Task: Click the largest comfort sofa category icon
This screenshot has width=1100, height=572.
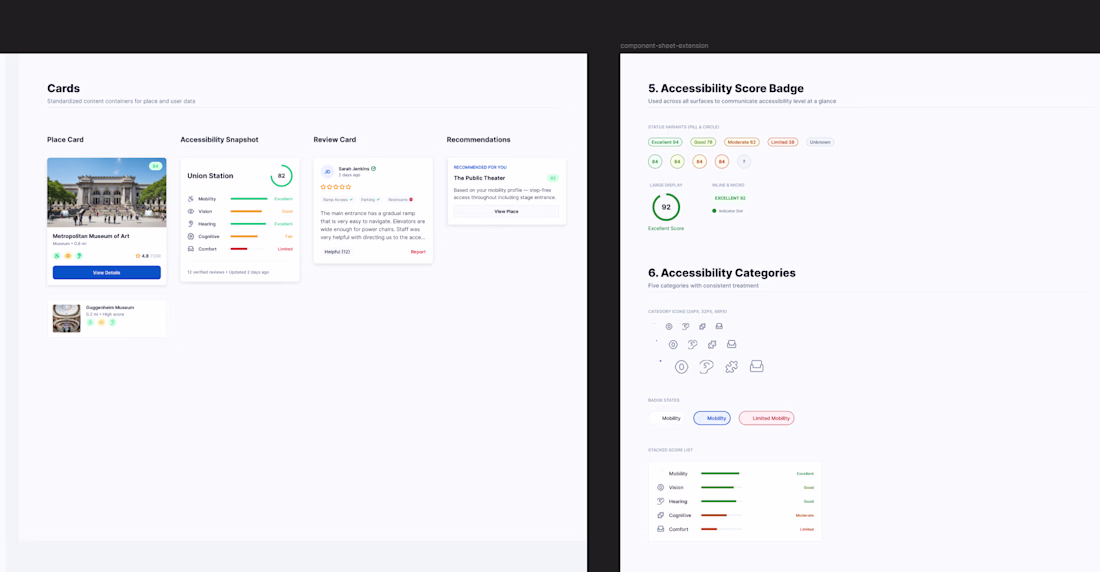Action: click(x=756, y=366)
